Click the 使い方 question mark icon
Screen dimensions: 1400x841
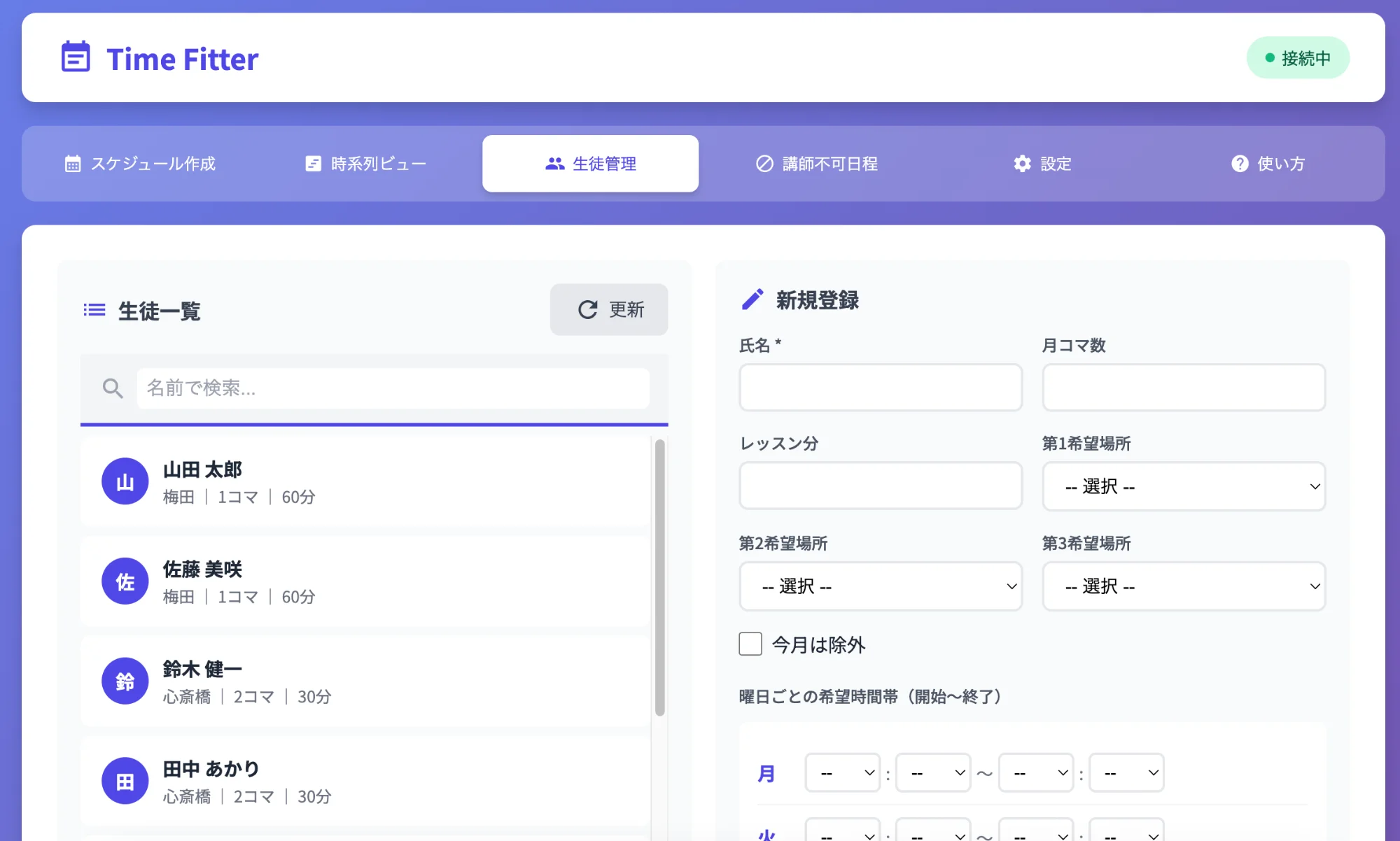1239,163
